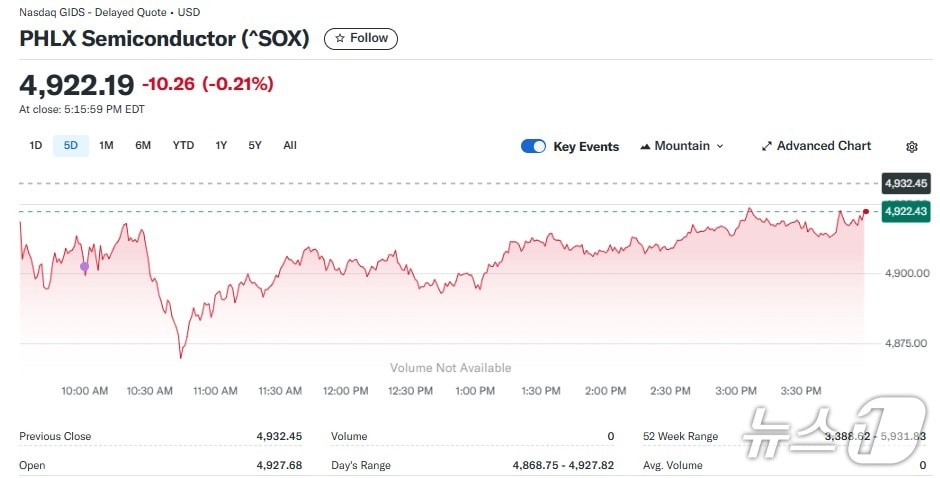Click the Mountain chart type icon
This screenshot has height=478, width=940.
(645, 146)
